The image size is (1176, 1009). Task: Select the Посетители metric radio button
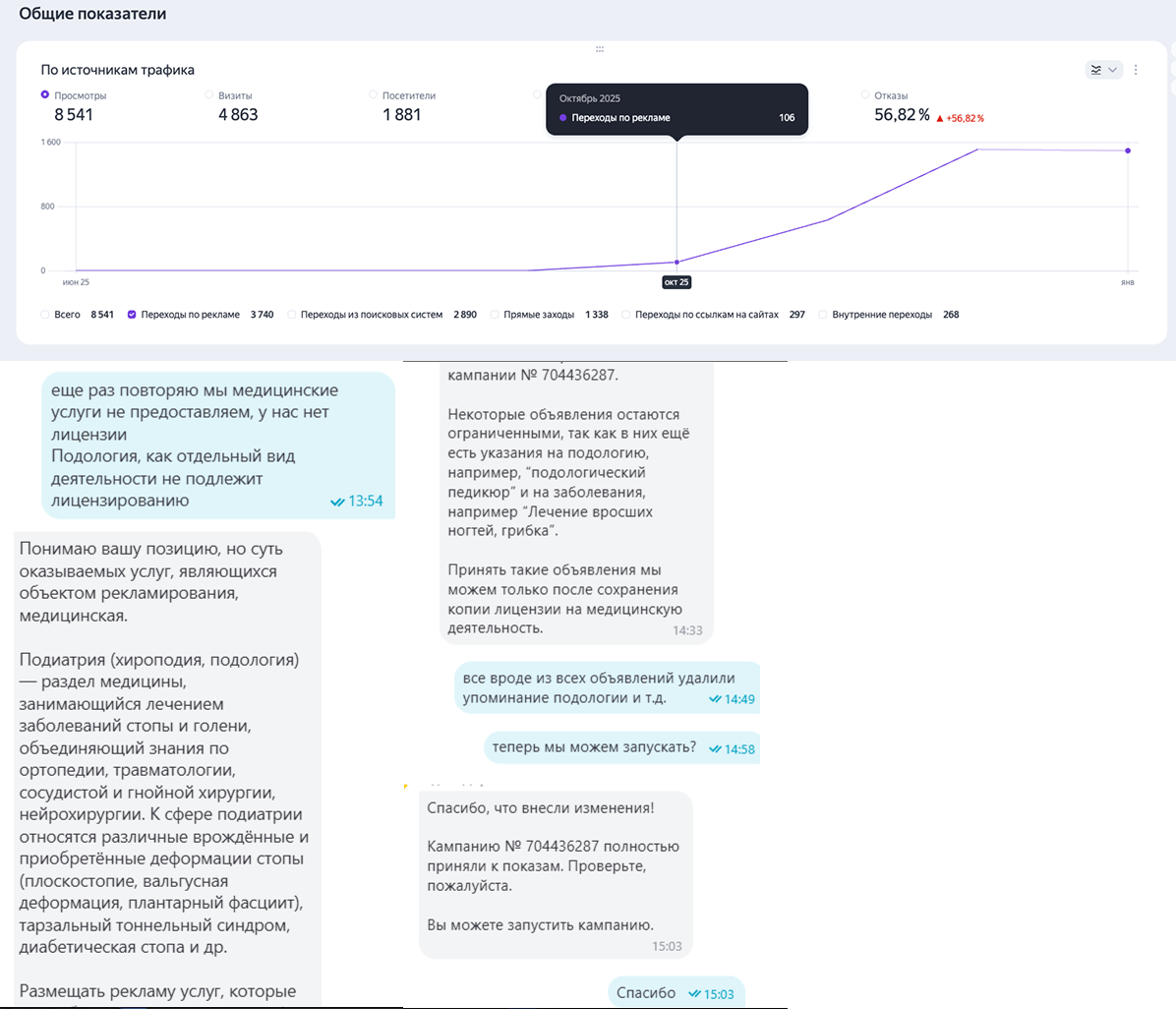coord(373,95)
